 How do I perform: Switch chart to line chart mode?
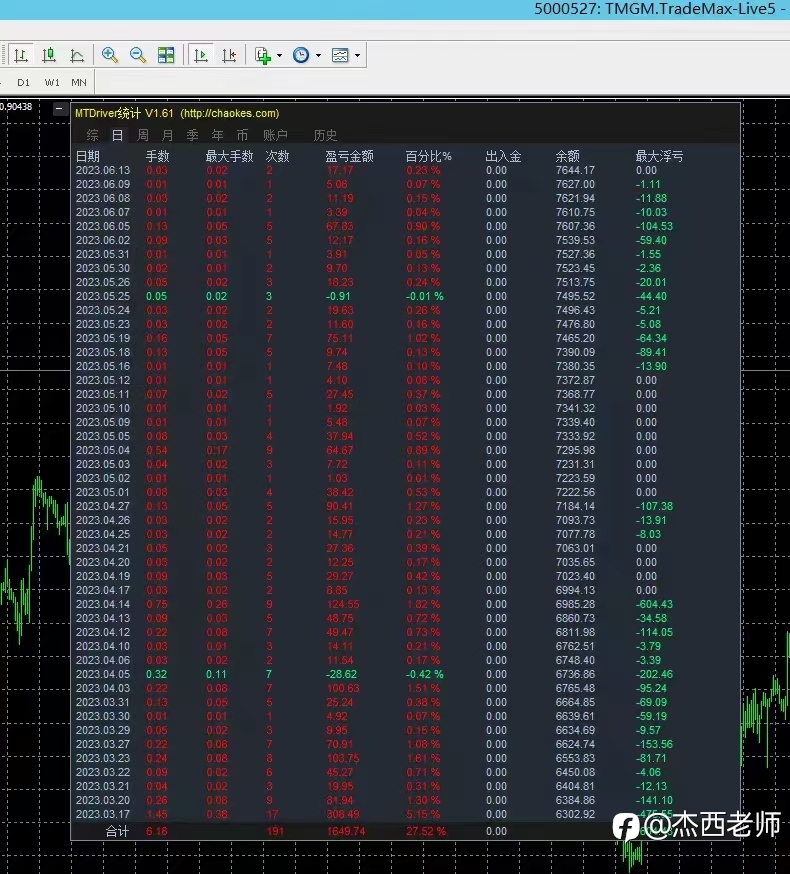(x=77, y=55)
